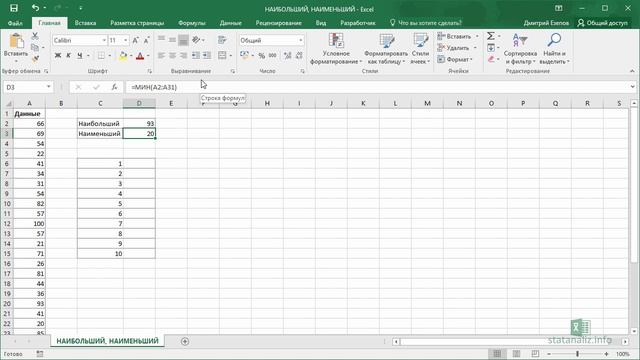The height and width of the screenshot is (360, 640).
Task: Switch to the Формулы tab
Action: tap(191, 23)
